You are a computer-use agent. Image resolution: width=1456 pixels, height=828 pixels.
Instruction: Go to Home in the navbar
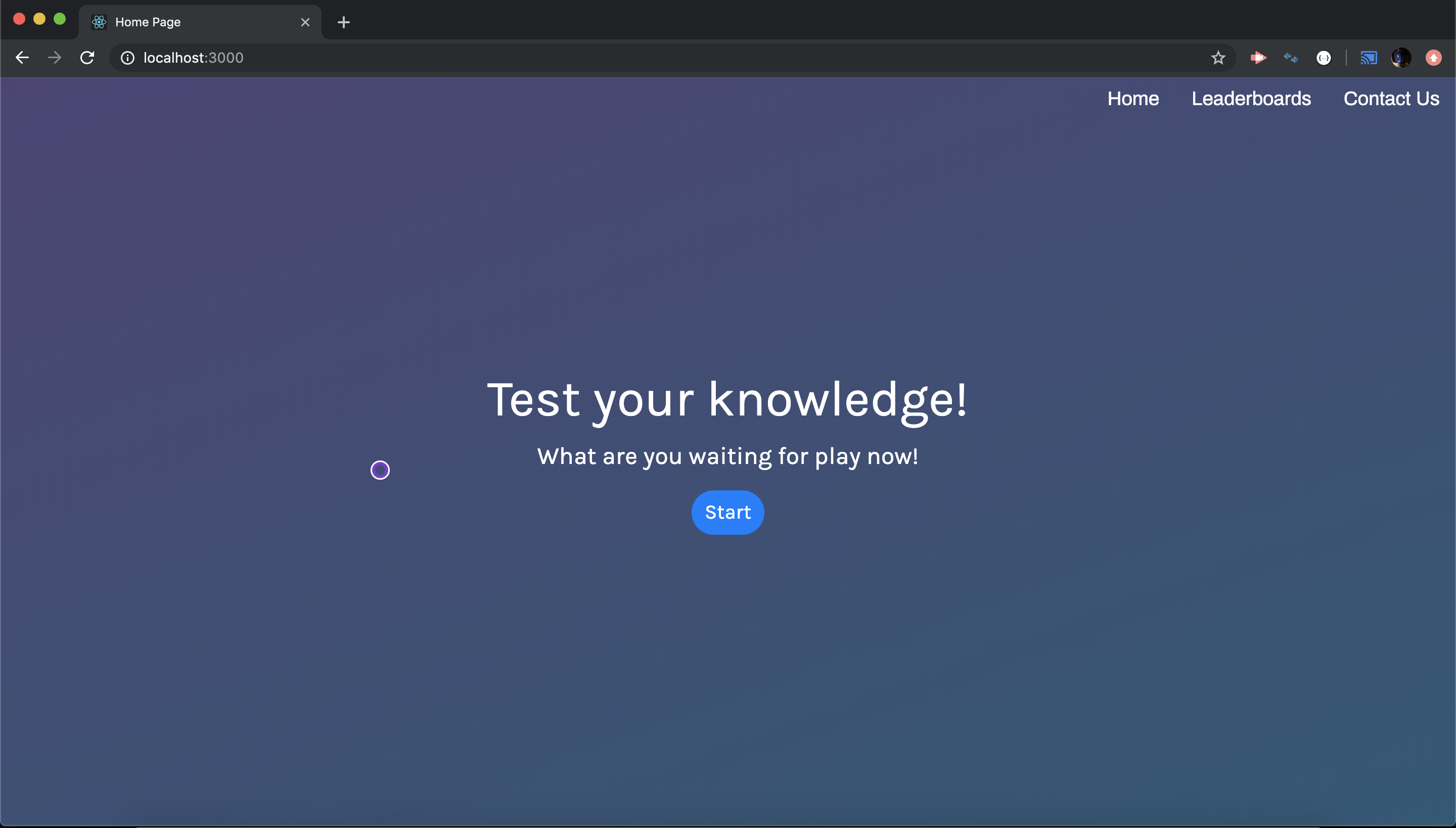(1133, 99)
